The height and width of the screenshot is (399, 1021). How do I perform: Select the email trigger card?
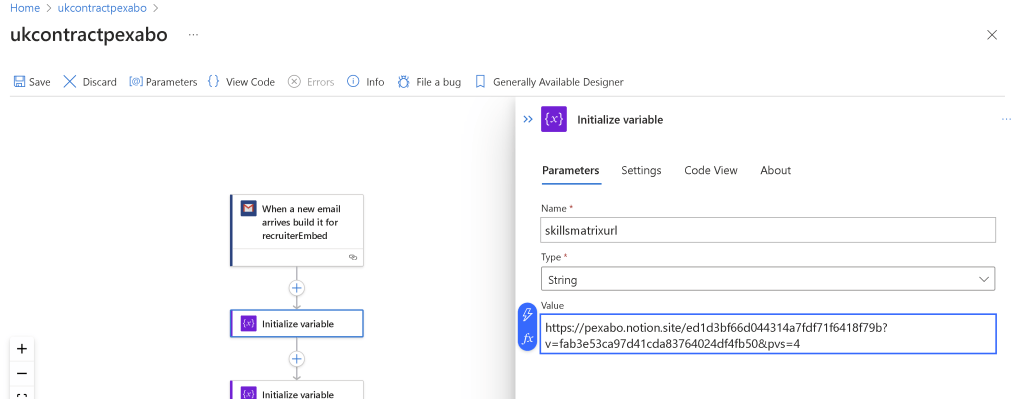pyautogui.click(x=297, y=230)
